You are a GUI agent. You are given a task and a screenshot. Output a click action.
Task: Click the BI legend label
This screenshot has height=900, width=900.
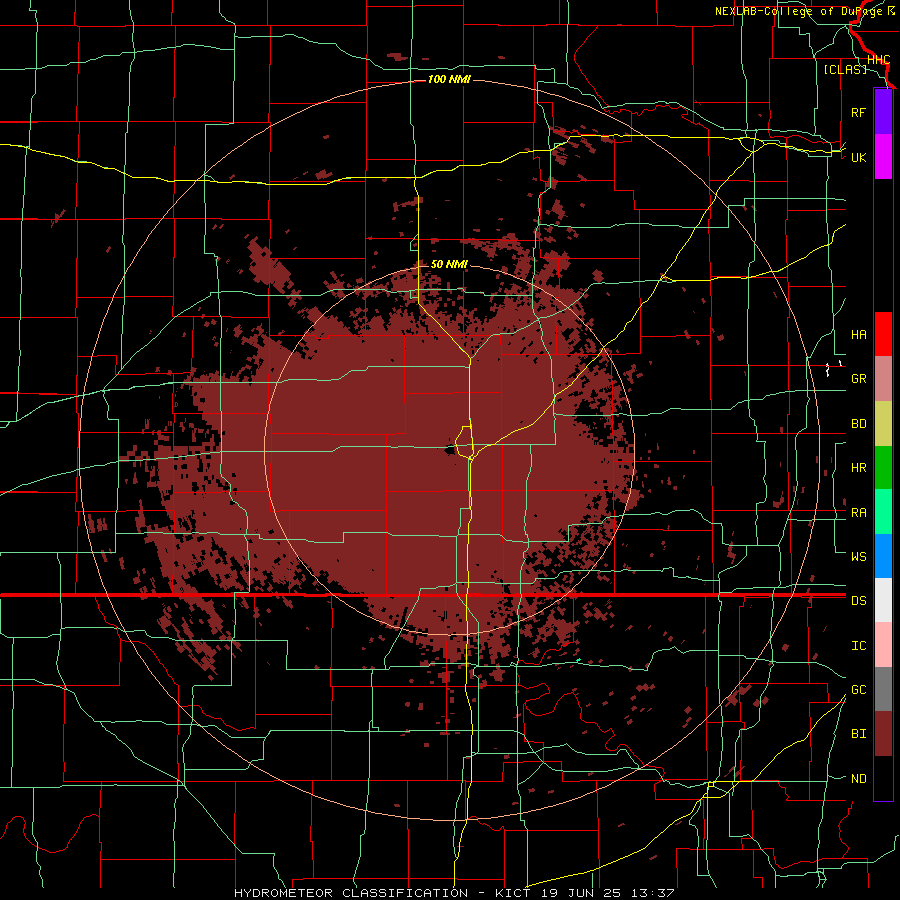(858, 734)
